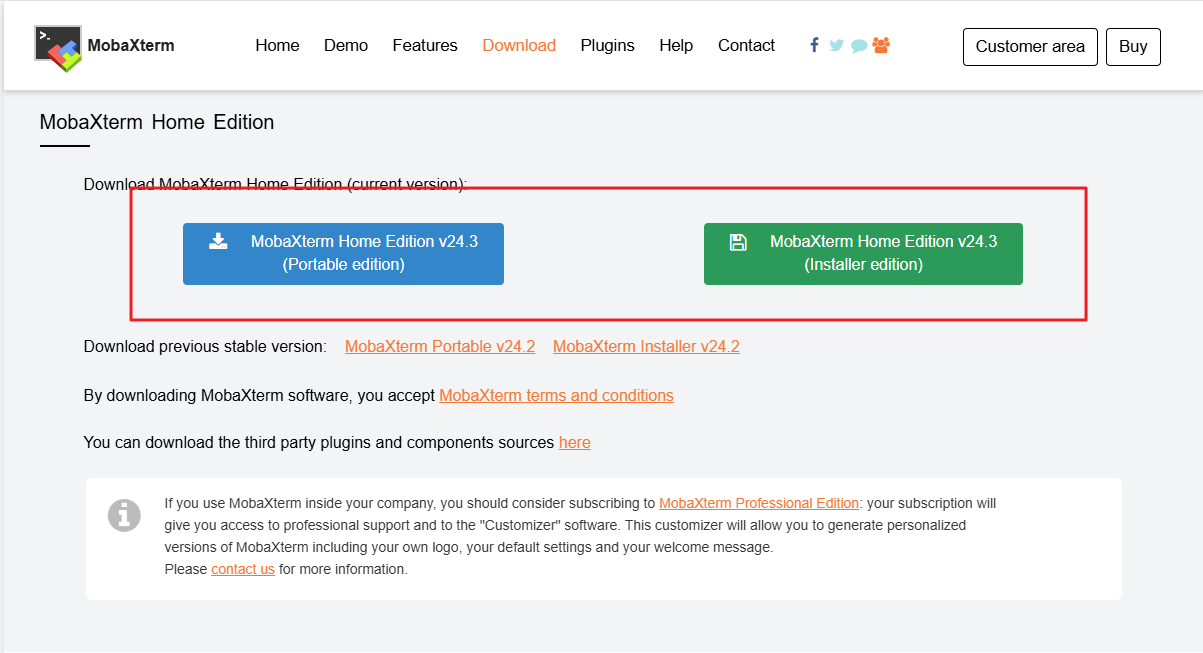Open the Twitter bird icon

pyautogui.click(x=836, y=45)
